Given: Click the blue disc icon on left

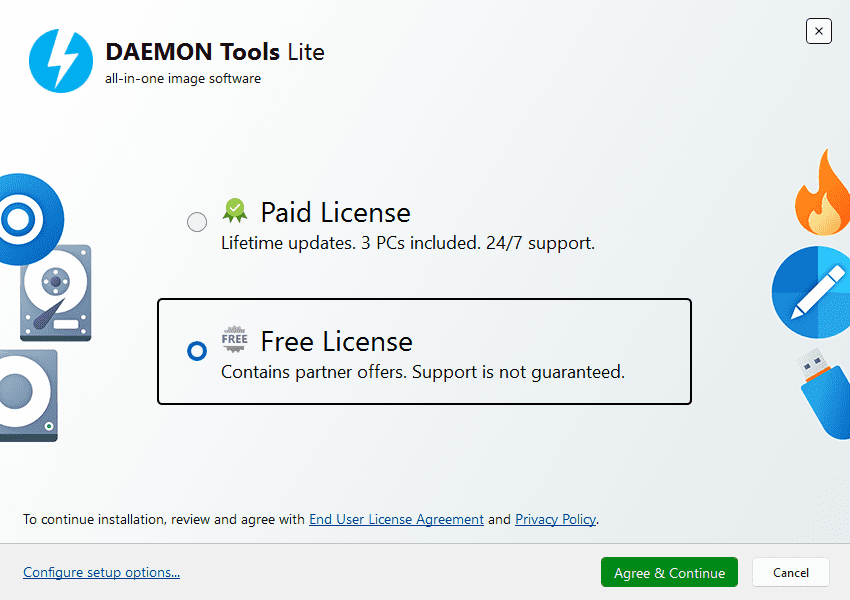Looking at the screenshot, I should click(22, 219).
